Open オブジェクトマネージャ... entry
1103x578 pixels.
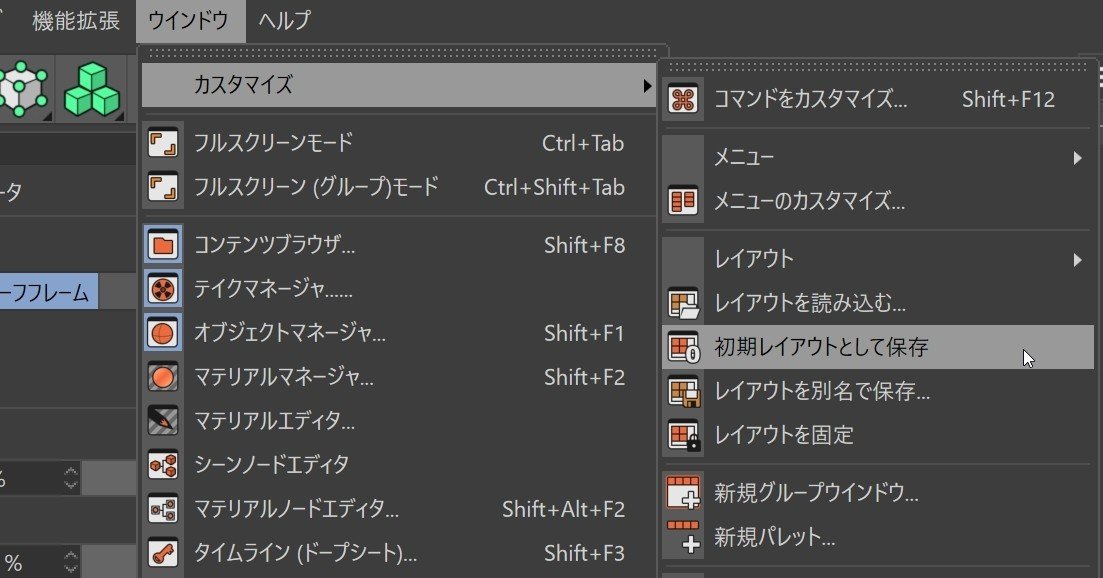click(398, 333)
